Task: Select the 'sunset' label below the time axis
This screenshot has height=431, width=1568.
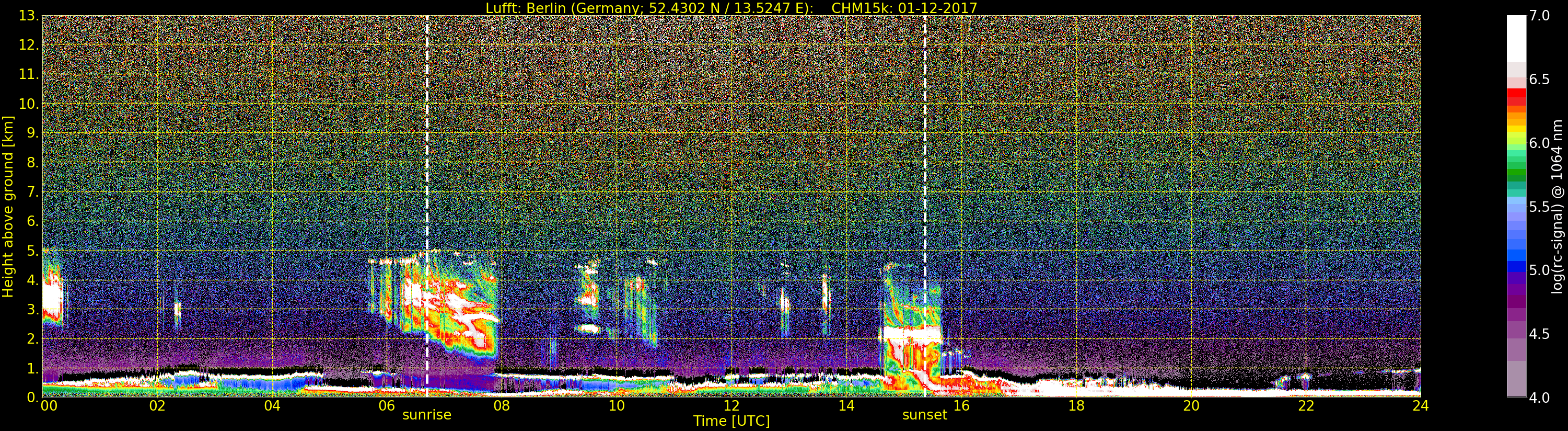Action: pyautogui.click(x=925, y=415)
